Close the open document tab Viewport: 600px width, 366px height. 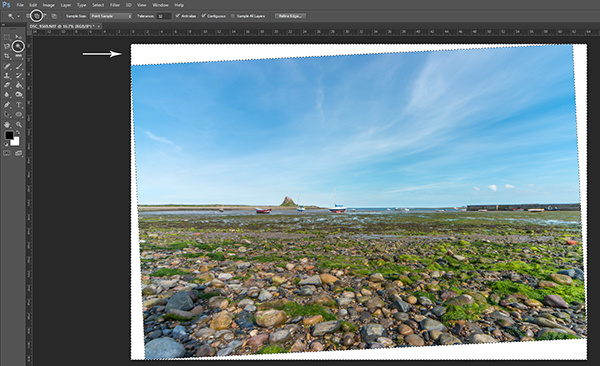(x=99, y=26)
